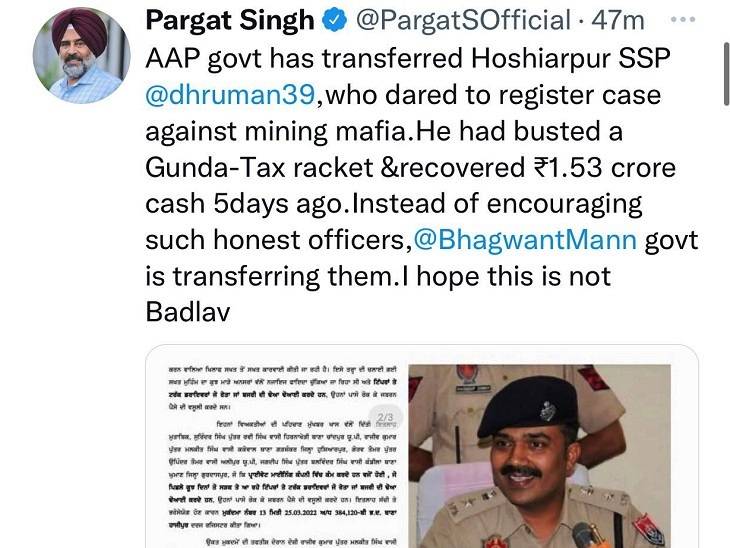Open the three-dot more options menu
The width and height of the screenshot is (730, 548).
683,20
